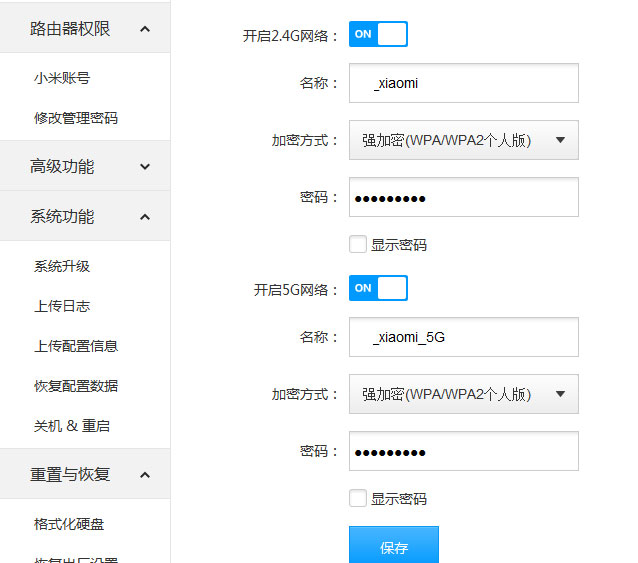Collapse the 系统功能 section
Image resolution: width=638 pixels, height=563 pixels.
[85, 216]
